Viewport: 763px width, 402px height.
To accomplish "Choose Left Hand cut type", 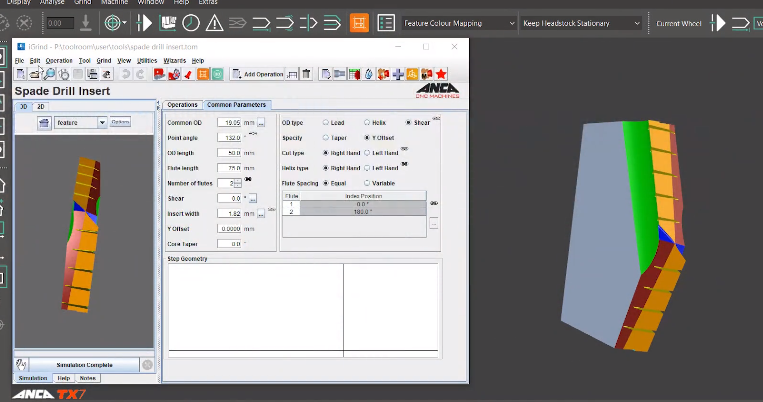I will coord(367,153).
